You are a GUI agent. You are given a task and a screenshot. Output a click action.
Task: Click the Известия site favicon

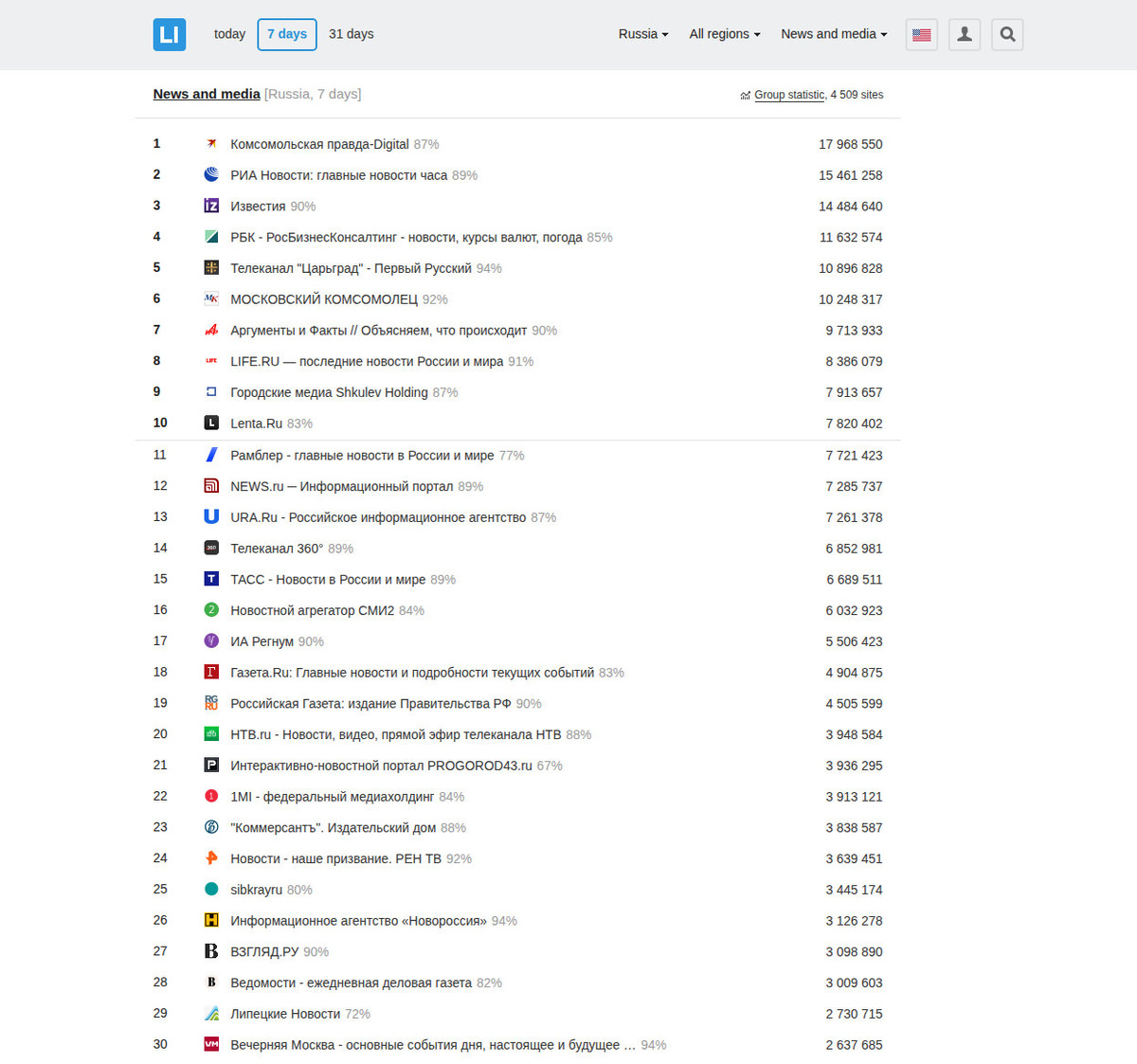tap(211, 206)
